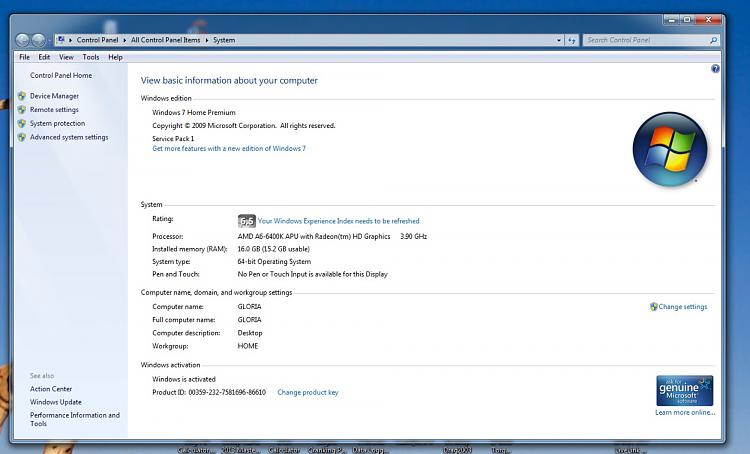Click Windows Experience Index needs refresh link
Screen dimensions: 750x454
[338, 221]
